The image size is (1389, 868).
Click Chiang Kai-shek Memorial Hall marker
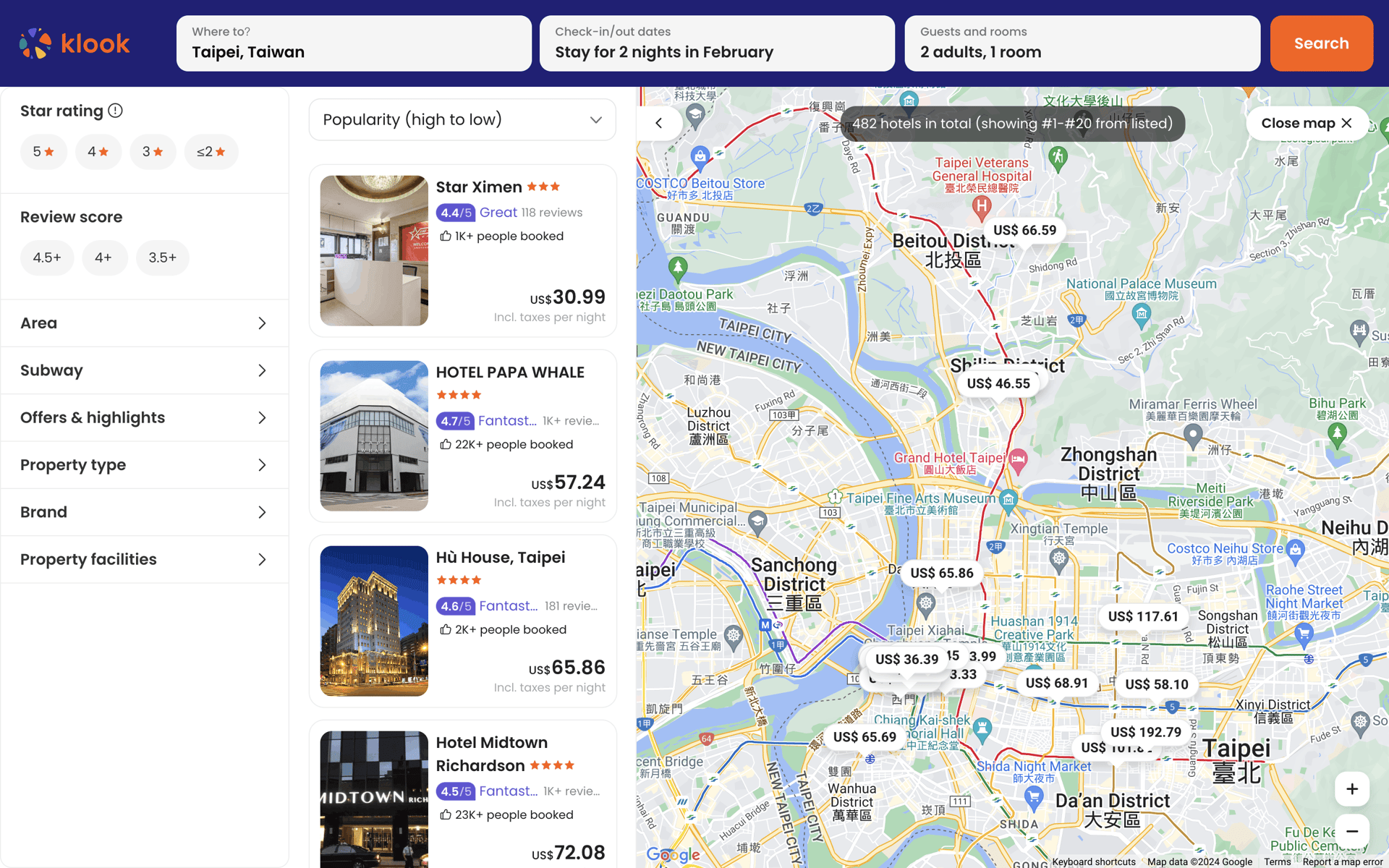pos(982,728)
